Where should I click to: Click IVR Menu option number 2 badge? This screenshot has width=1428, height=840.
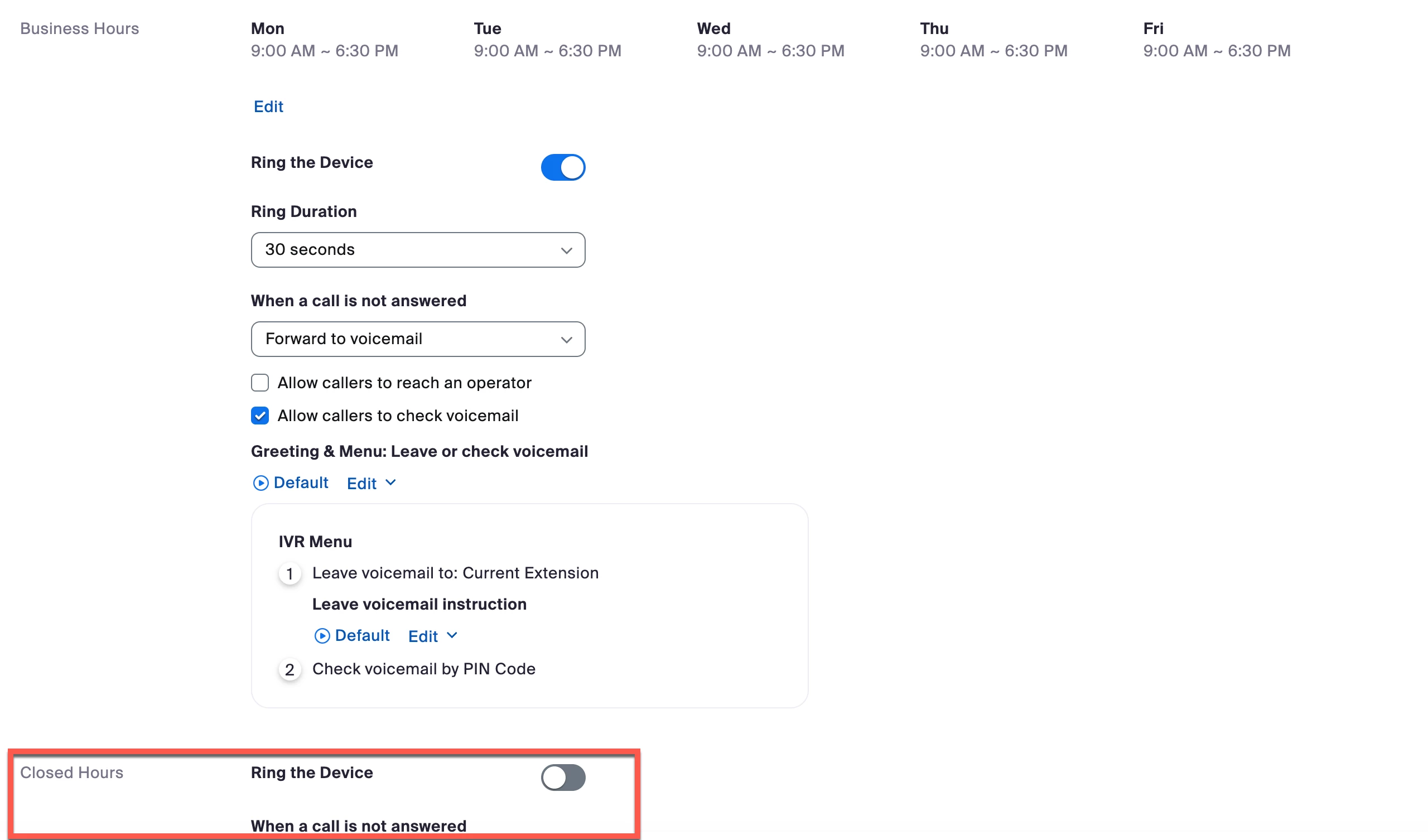coord(290,670)
